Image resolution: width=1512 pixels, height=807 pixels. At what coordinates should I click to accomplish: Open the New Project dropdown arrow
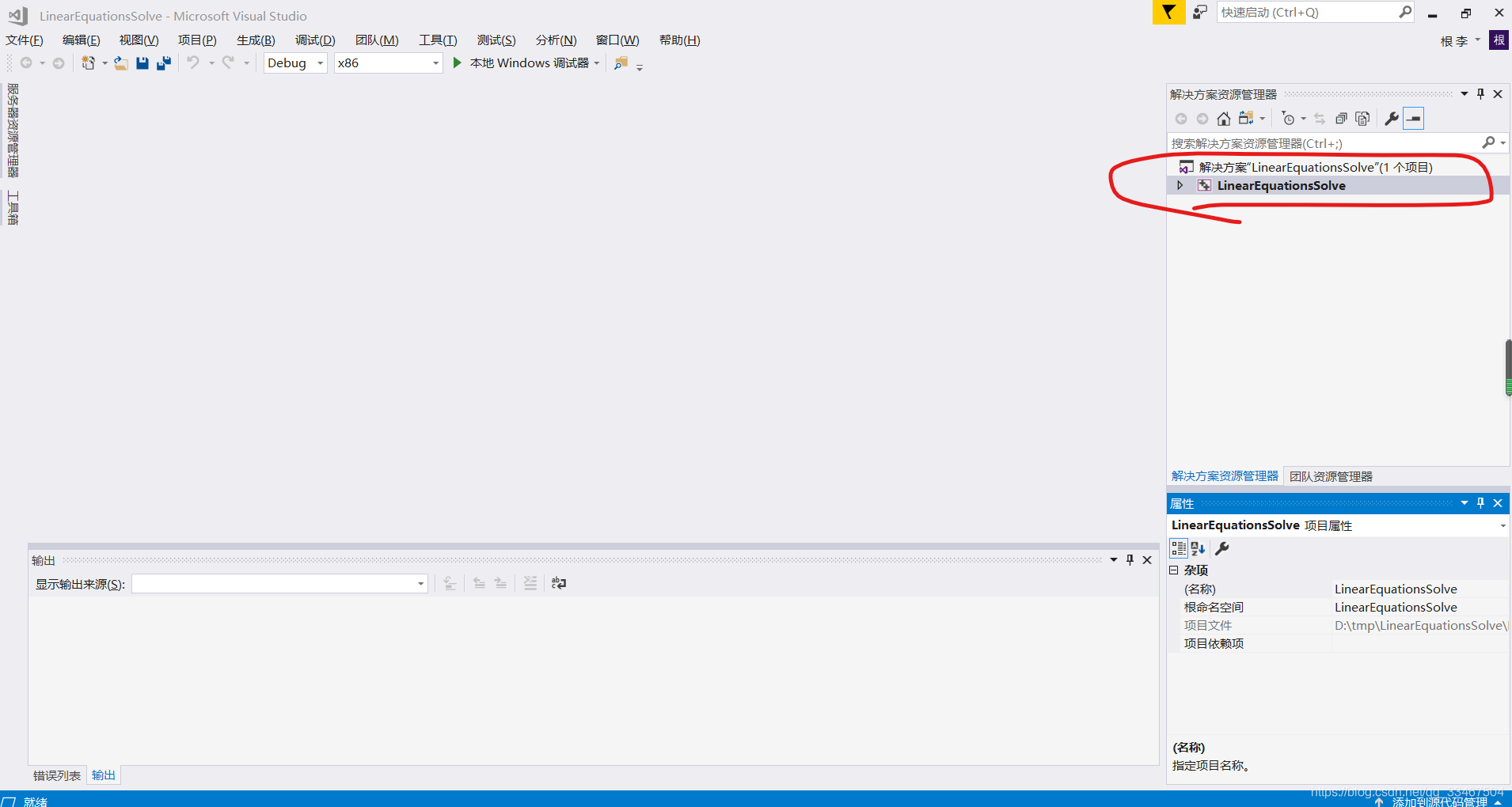[104, 63]
